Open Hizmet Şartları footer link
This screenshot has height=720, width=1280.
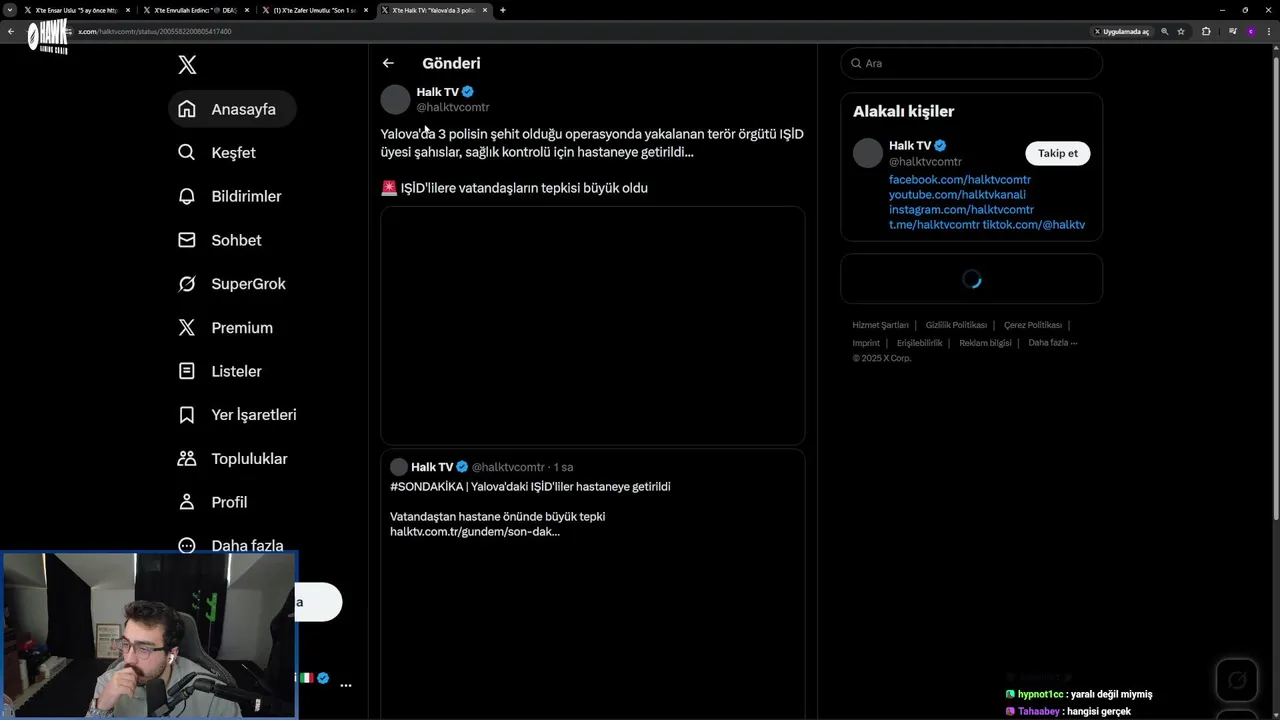tap(880, 325)
